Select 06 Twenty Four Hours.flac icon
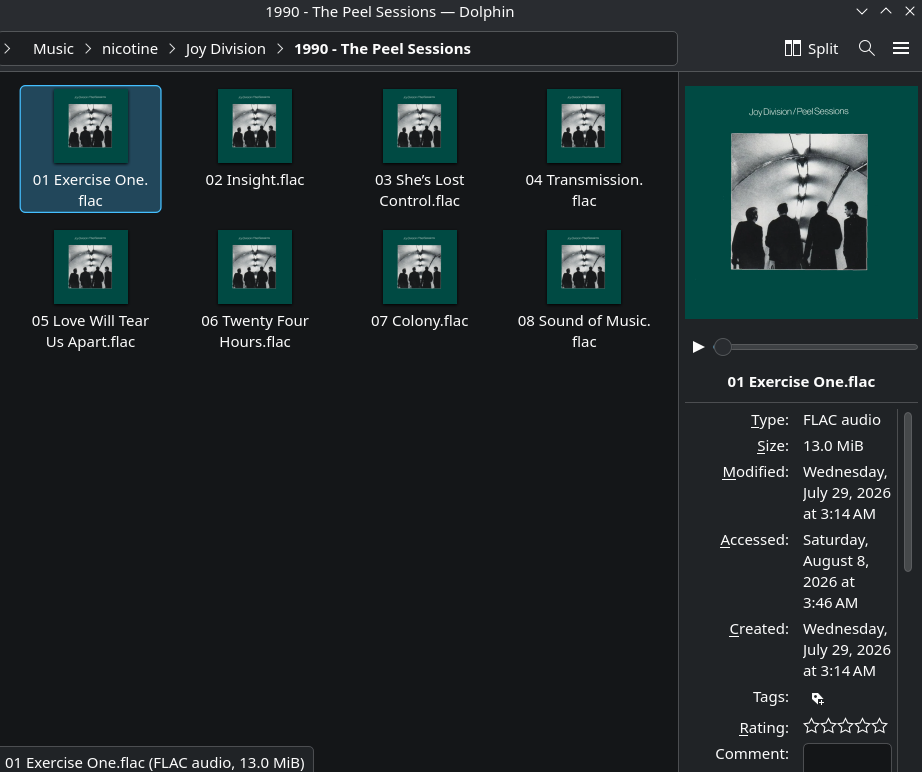Viewport: 922px width, 772px height. pyautogui.click(x=255, y=267)
